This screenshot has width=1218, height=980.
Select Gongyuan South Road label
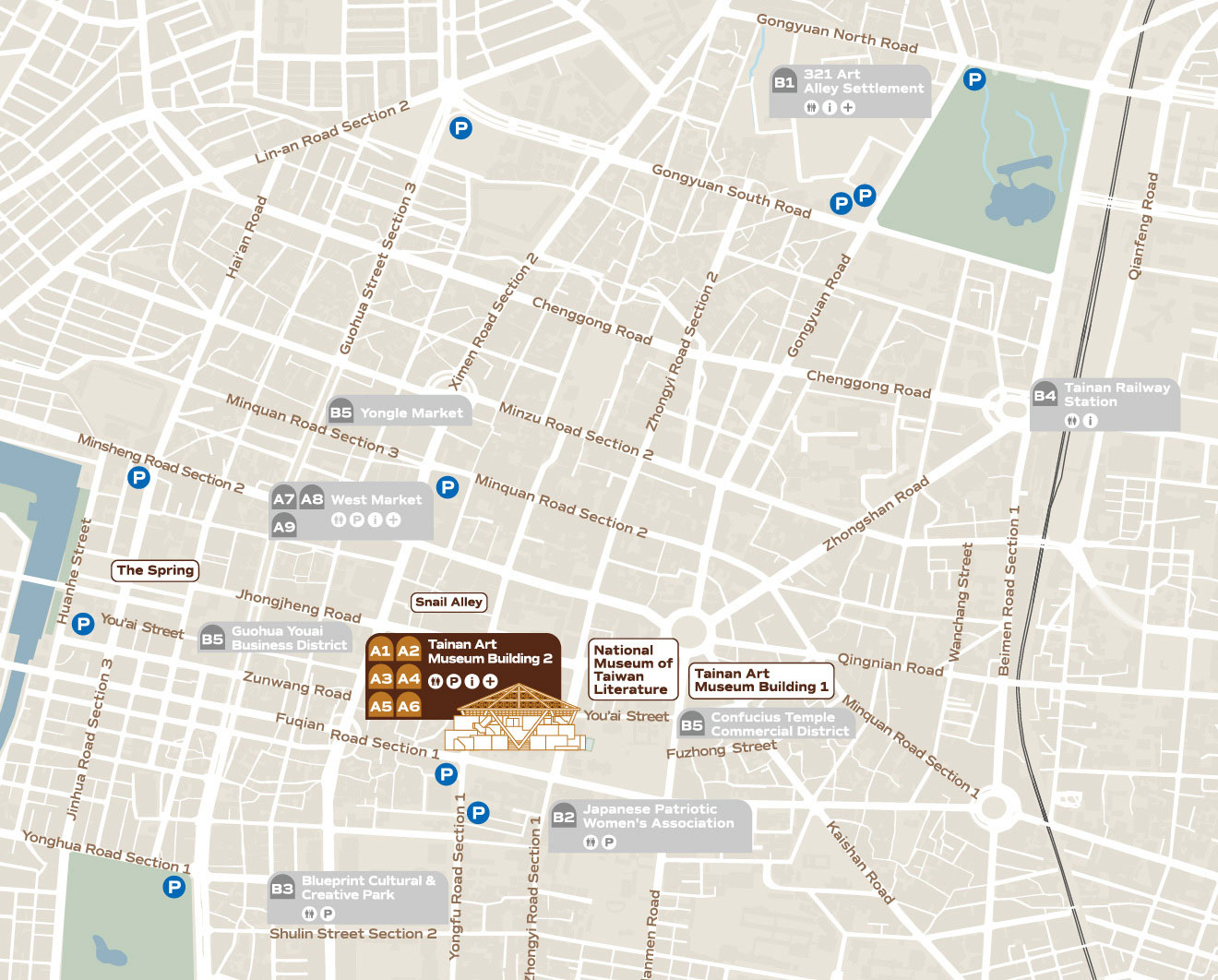pyautogui.click(x=732, y=191)
